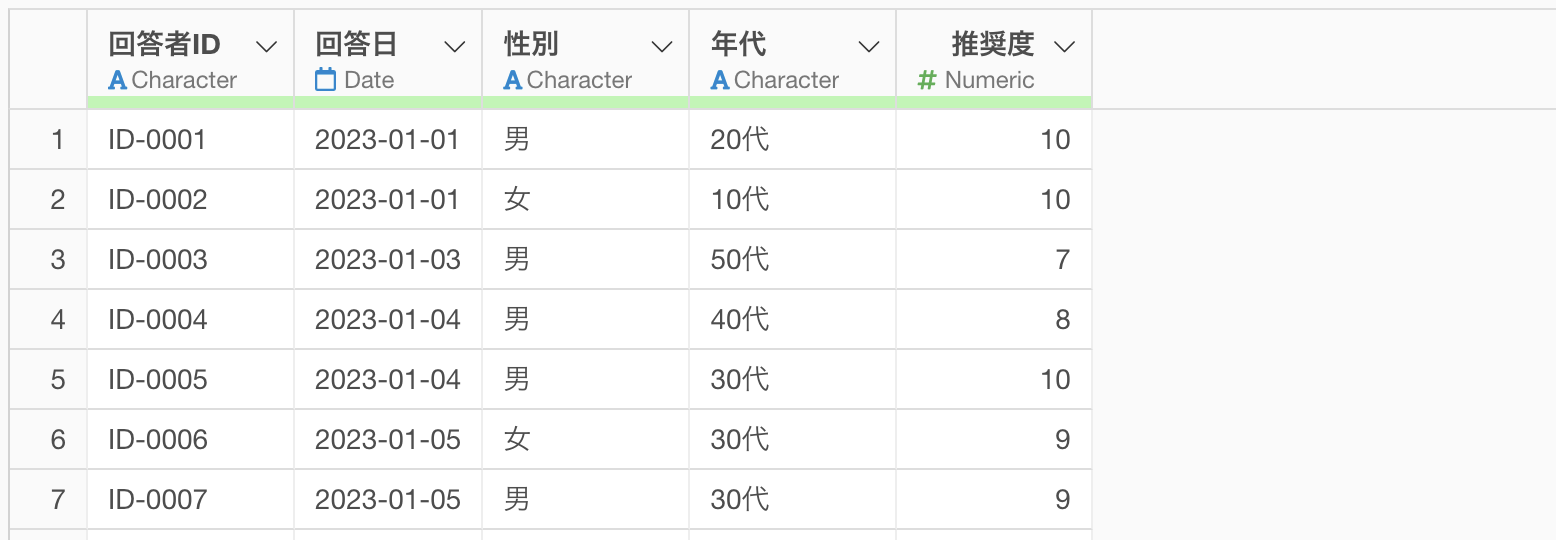Click the 2023-01-05 date in row 6
The width and height of the screenshot is (1556, 540).
coord(388,440)
